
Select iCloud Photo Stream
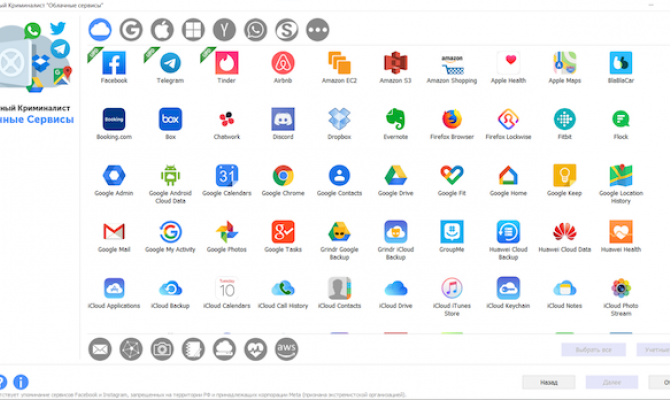(x=621, y=288)
